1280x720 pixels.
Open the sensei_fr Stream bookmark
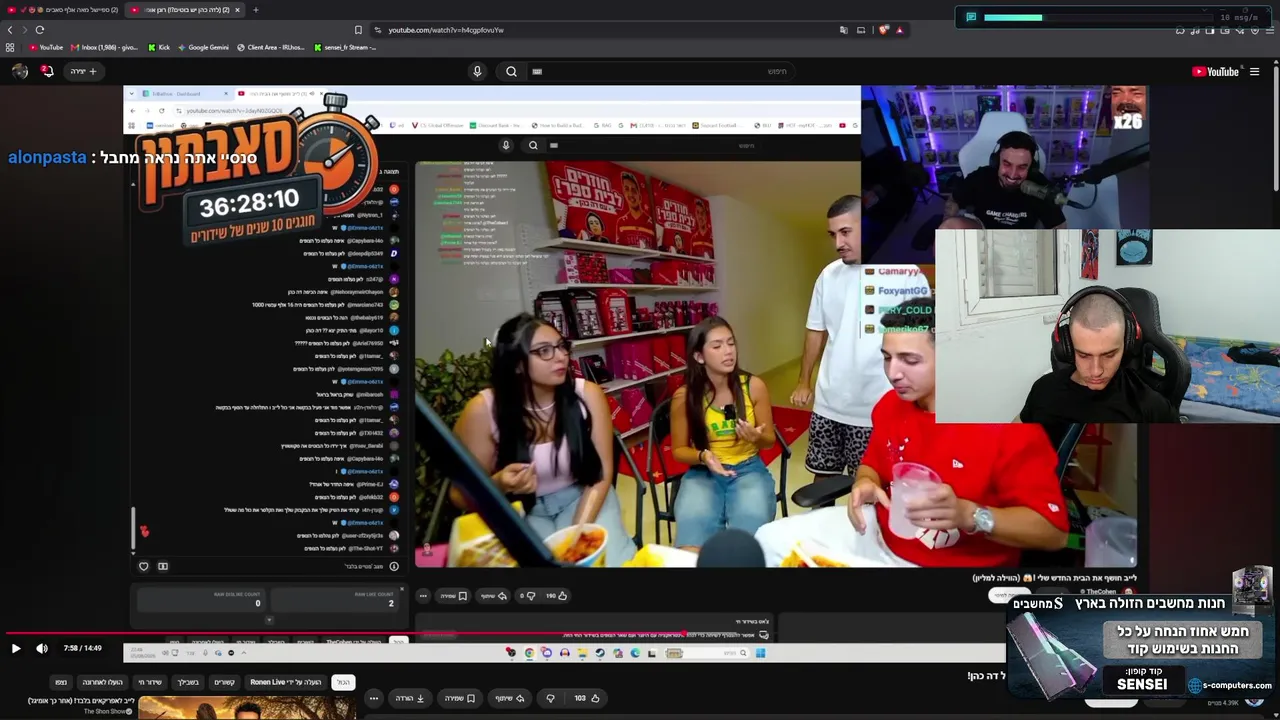click(345, 47)
